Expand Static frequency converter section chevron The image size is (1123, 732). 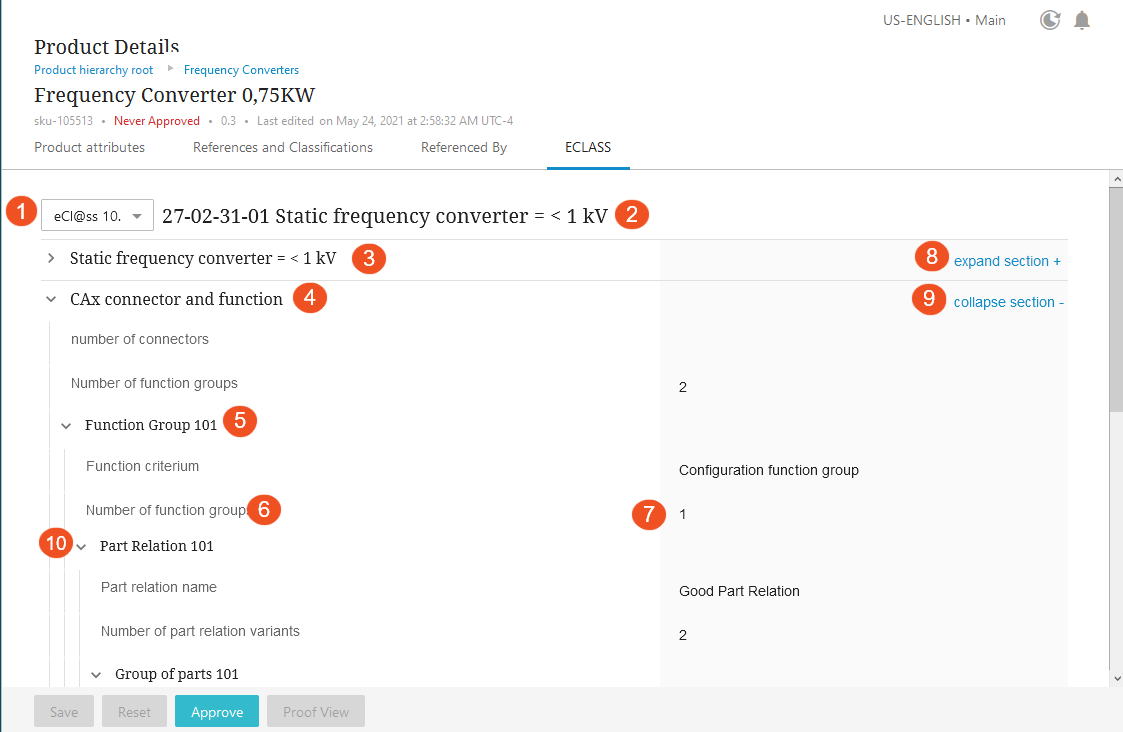[51, 258]
